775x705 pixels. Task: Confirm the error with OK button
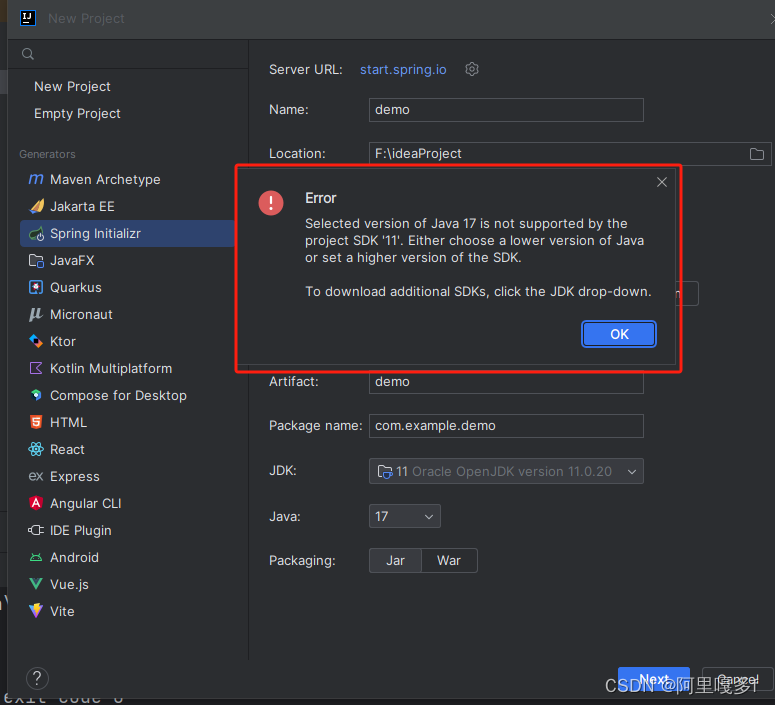tap(619, 334)
